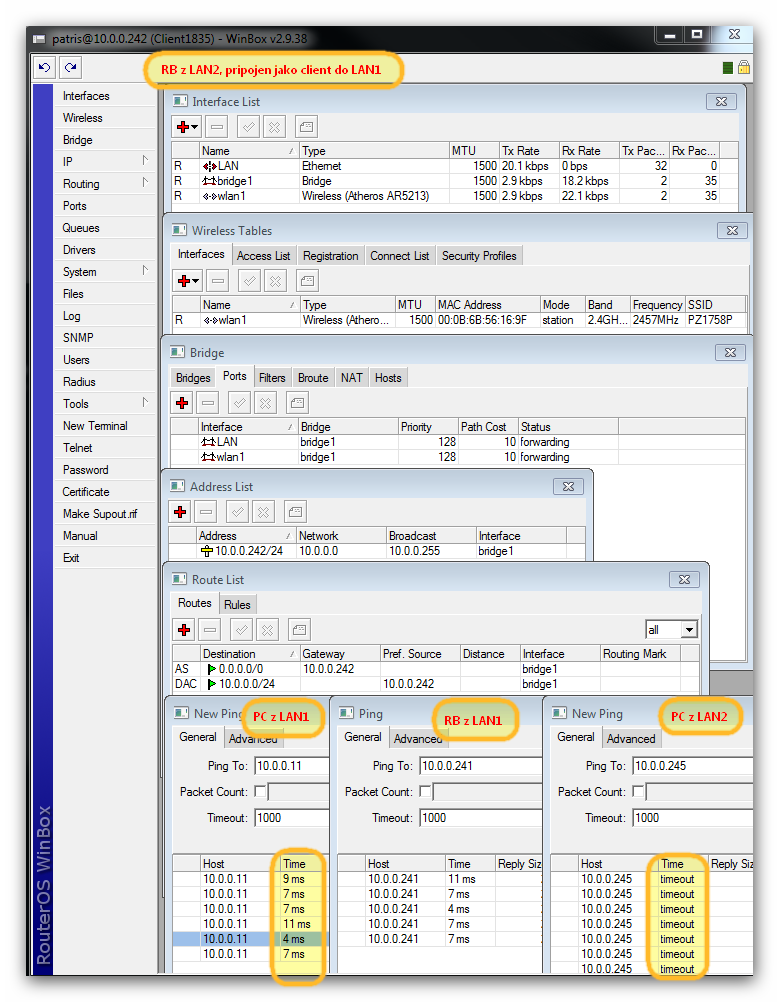Open Bridge from the sidebar menu
Image resolution: width=779 pixels, height=1002 pixels.
click(x=77, y=140)
